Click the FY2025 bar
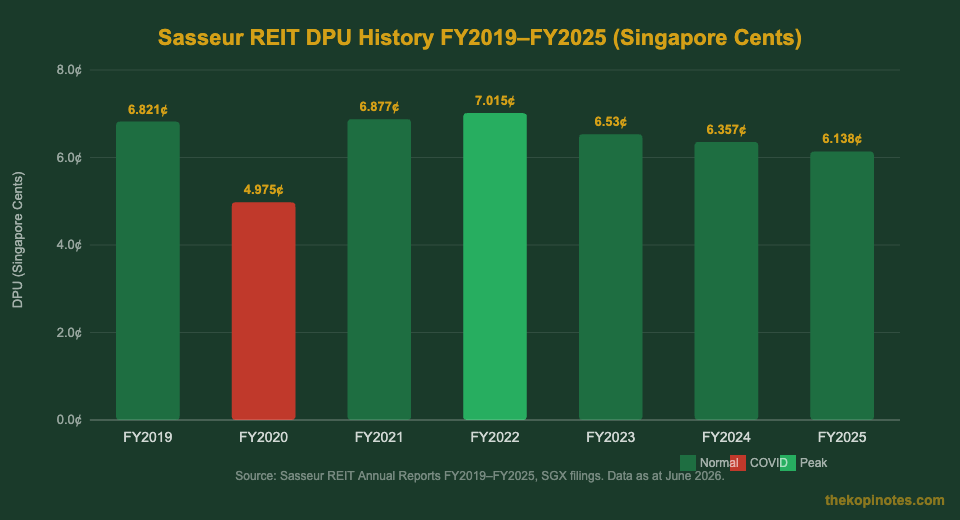The image size is (960, 520). click(x=842, y=285)
